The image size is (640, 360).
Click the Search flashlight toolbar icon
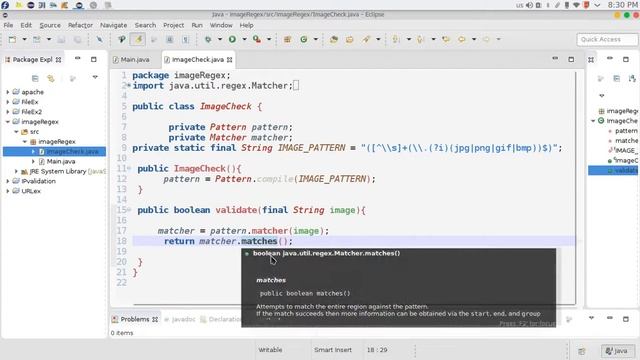[366, 40]
